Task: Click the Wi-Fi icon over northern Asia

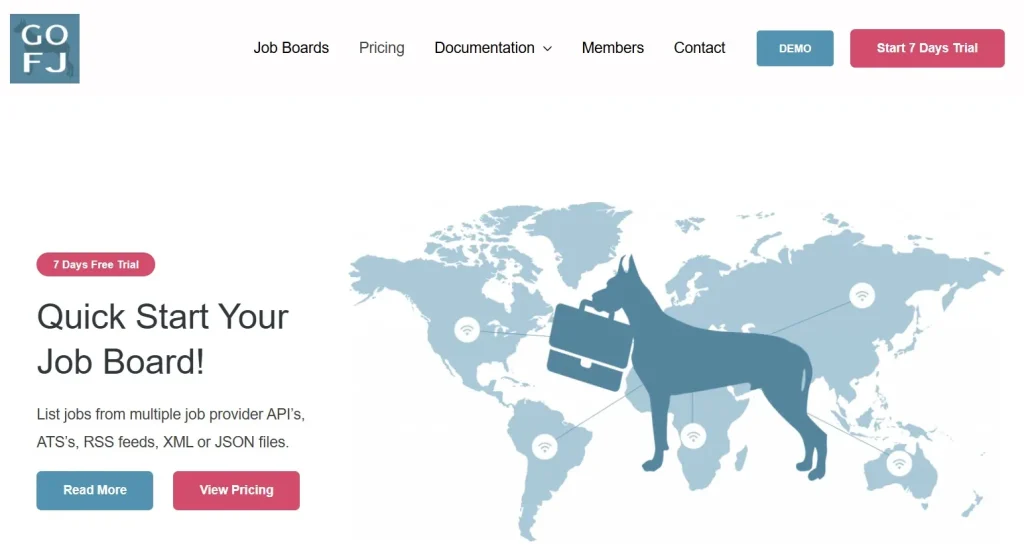Action: click(x=862, y=295)
